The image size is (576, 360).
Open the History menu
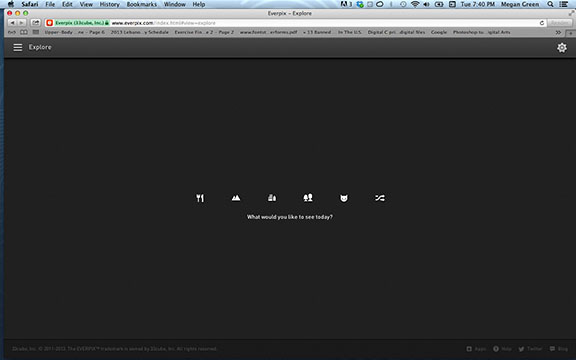click(110, 4)
